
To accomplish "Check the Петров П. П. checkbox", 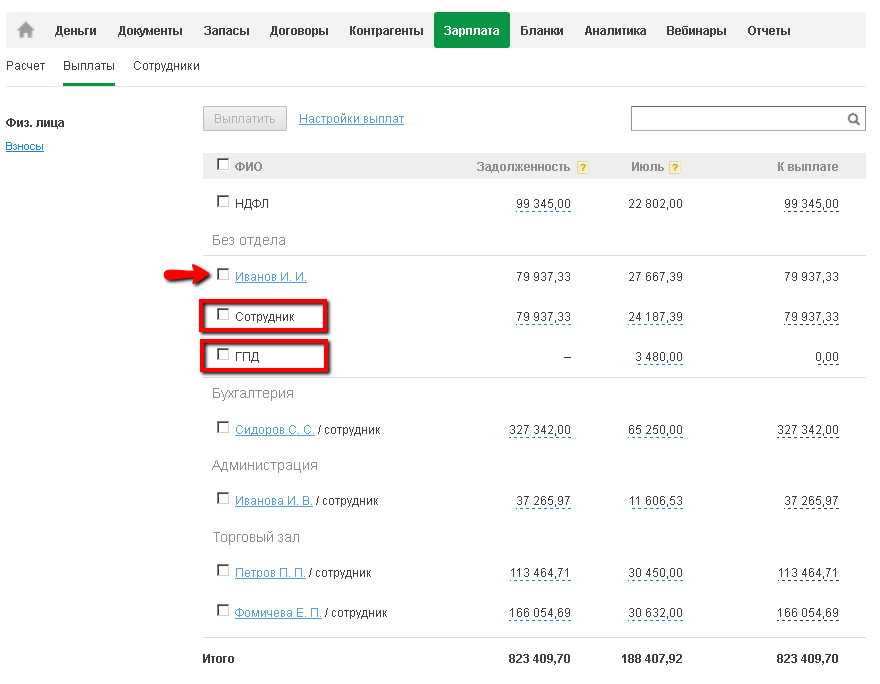I will (x=223, y=571).
